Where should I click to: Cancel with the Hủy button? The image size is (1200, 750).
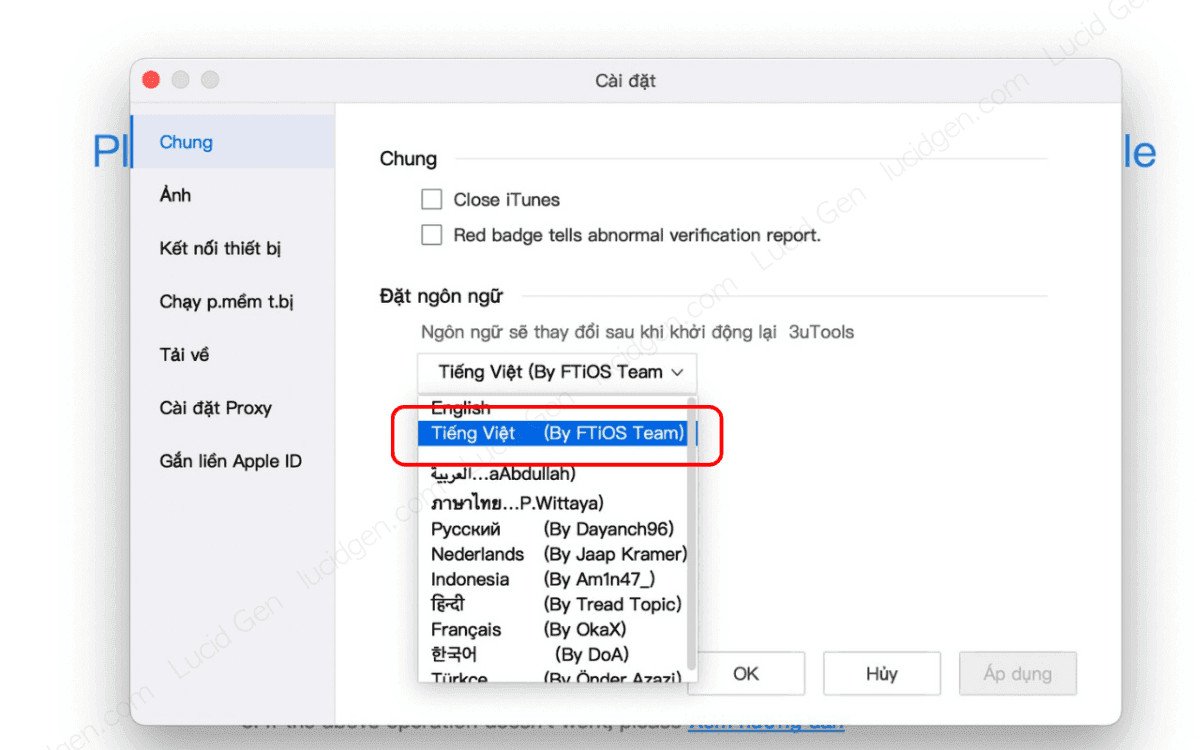click(x=882, y=674)
